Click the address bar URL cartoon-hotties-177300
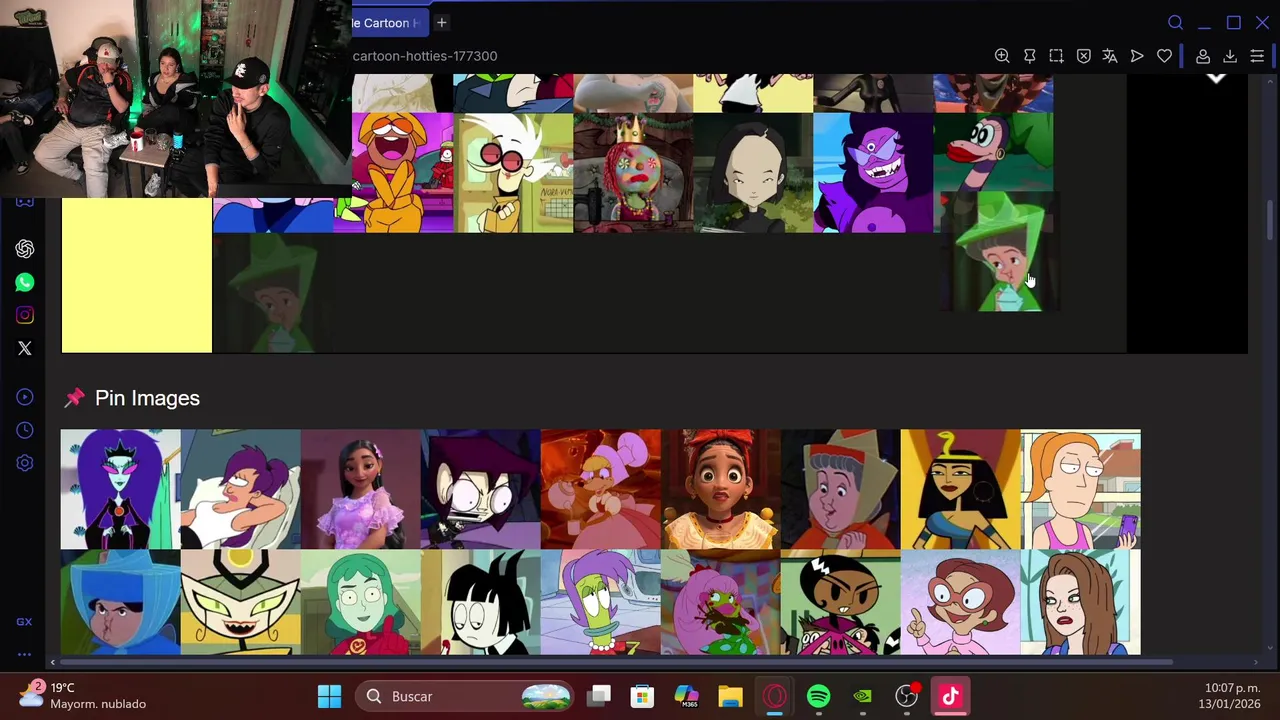This screenshot has width=1280, height=720. coord(425,56)
